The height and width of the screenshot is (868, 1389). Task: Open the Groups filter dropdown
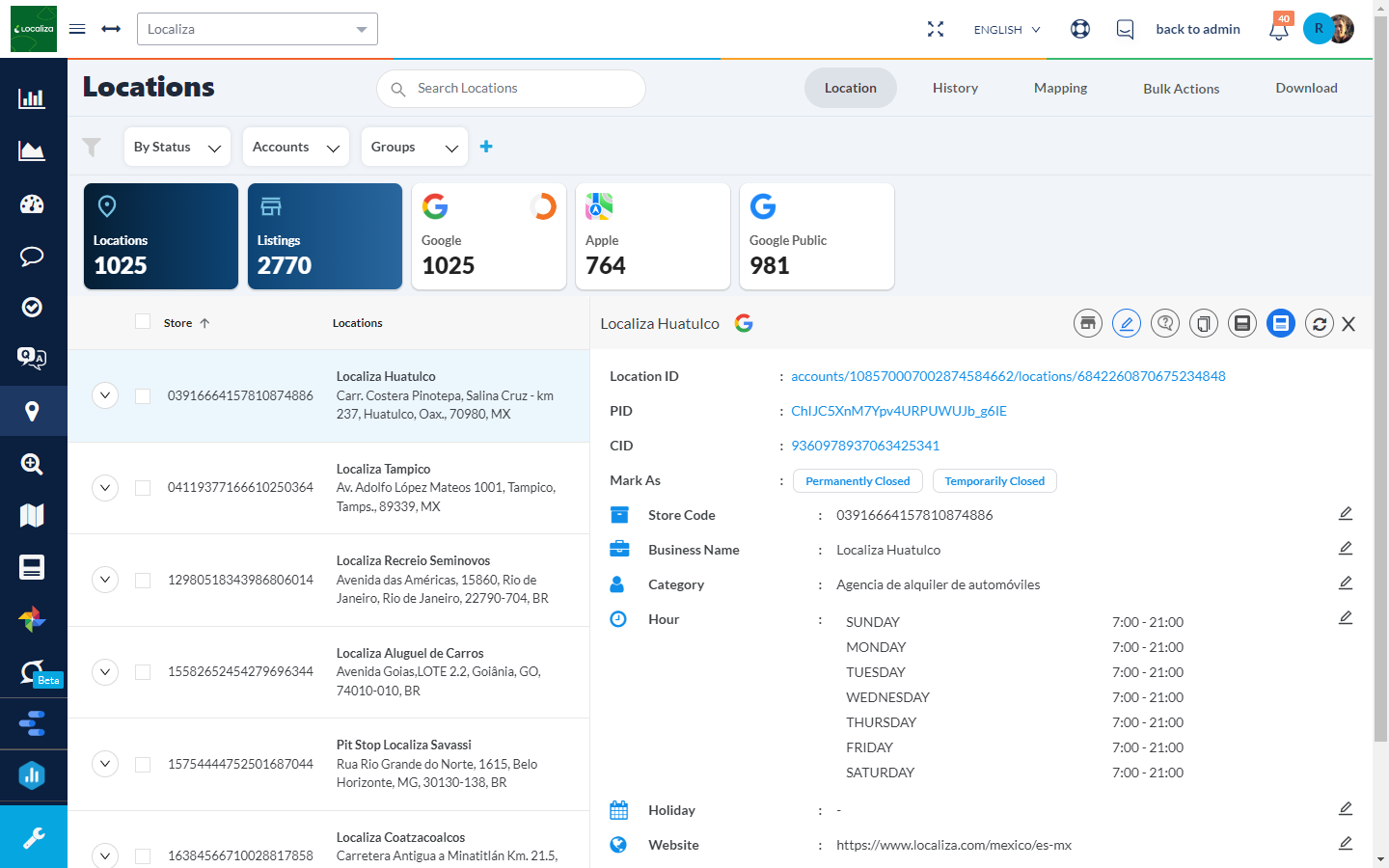(415, 147)
